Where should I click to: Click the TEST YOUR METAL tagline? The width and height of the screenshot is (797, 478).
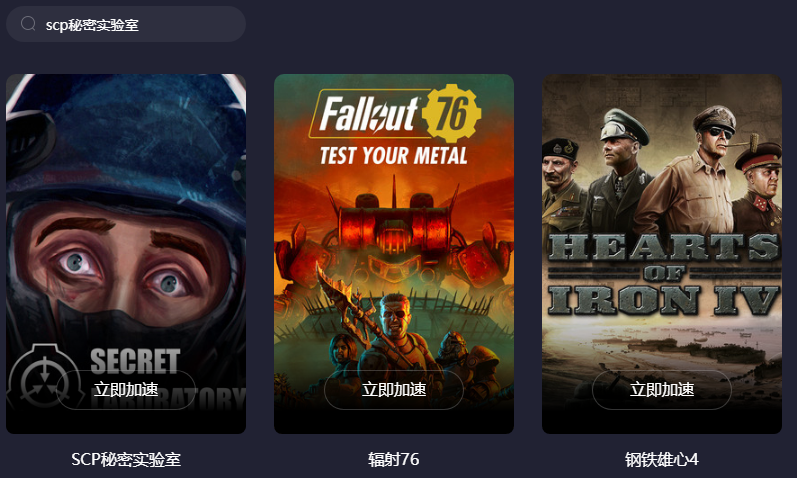(x=393, y=156)
